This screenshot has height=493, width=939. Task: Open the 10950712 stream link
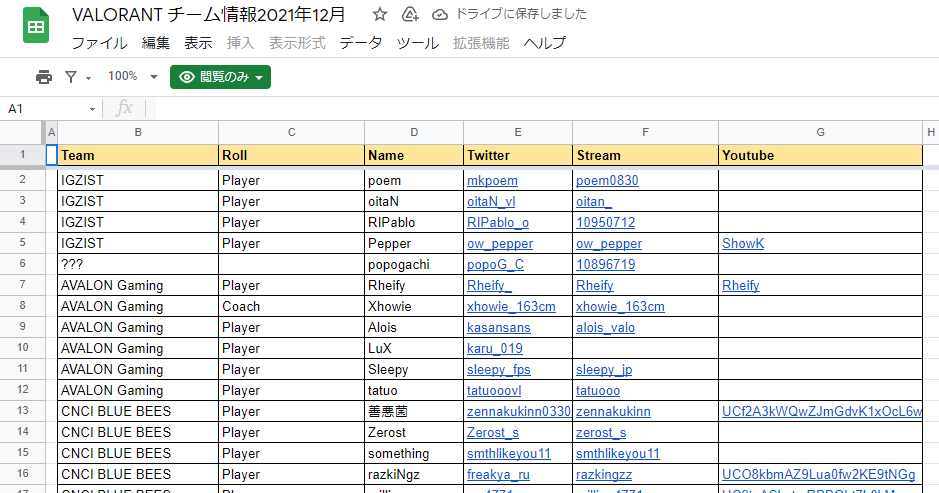coord(605,222)
